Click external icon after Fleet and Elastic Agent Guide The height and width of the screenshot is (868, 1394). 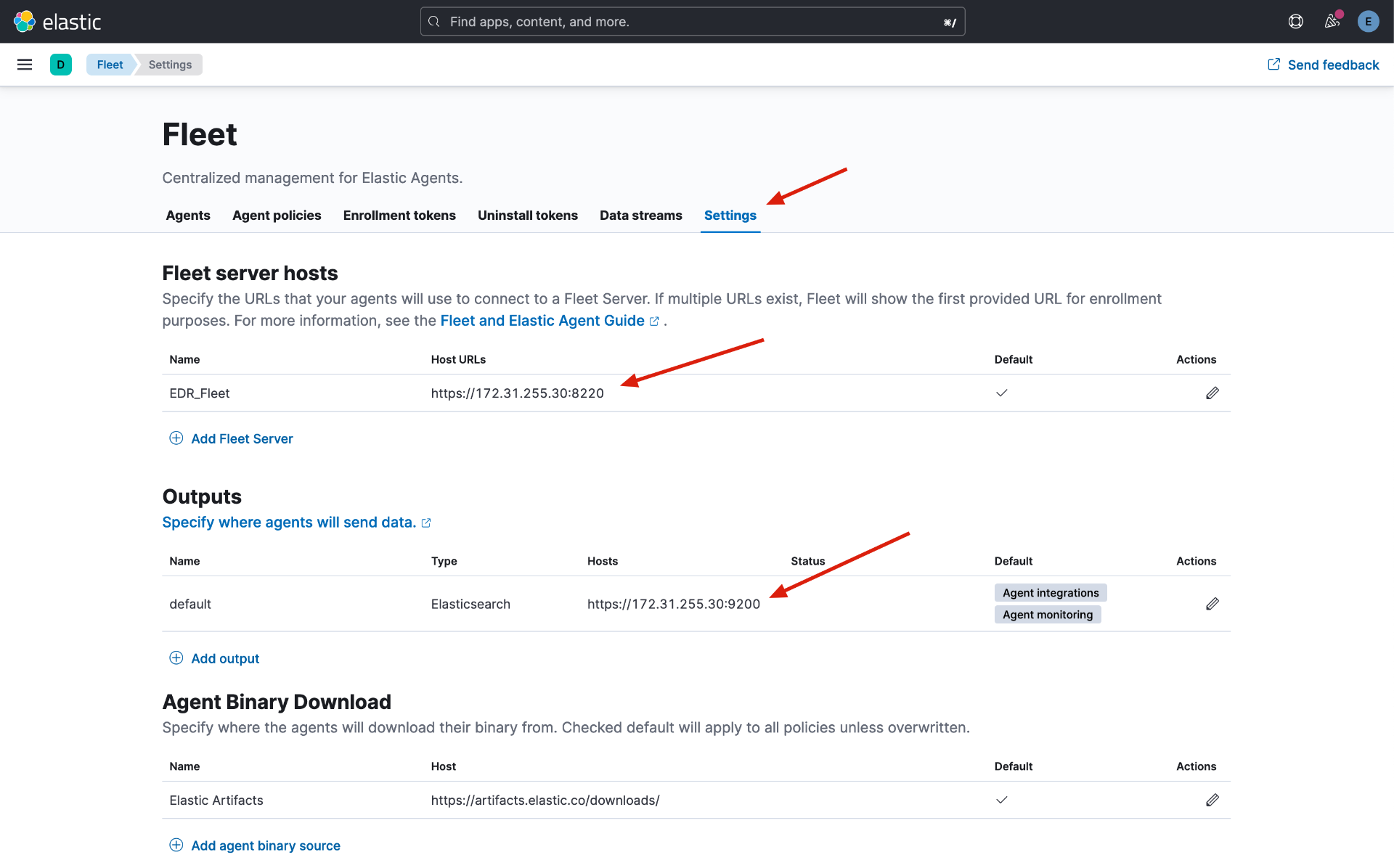pos(654,322)
